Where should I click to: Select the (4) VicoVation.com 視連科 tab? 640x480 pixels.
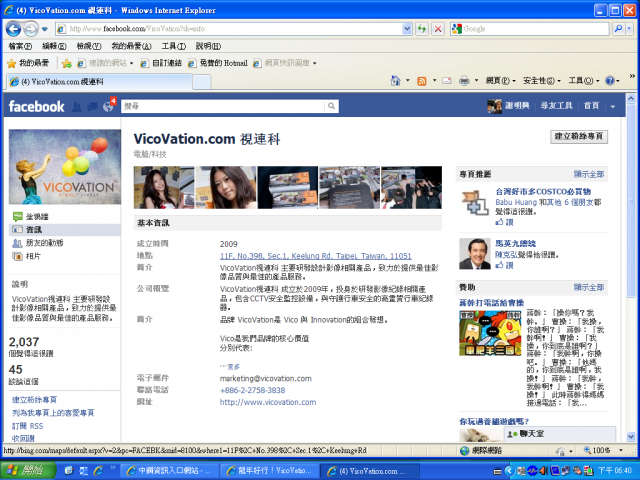tap(99, 82)
